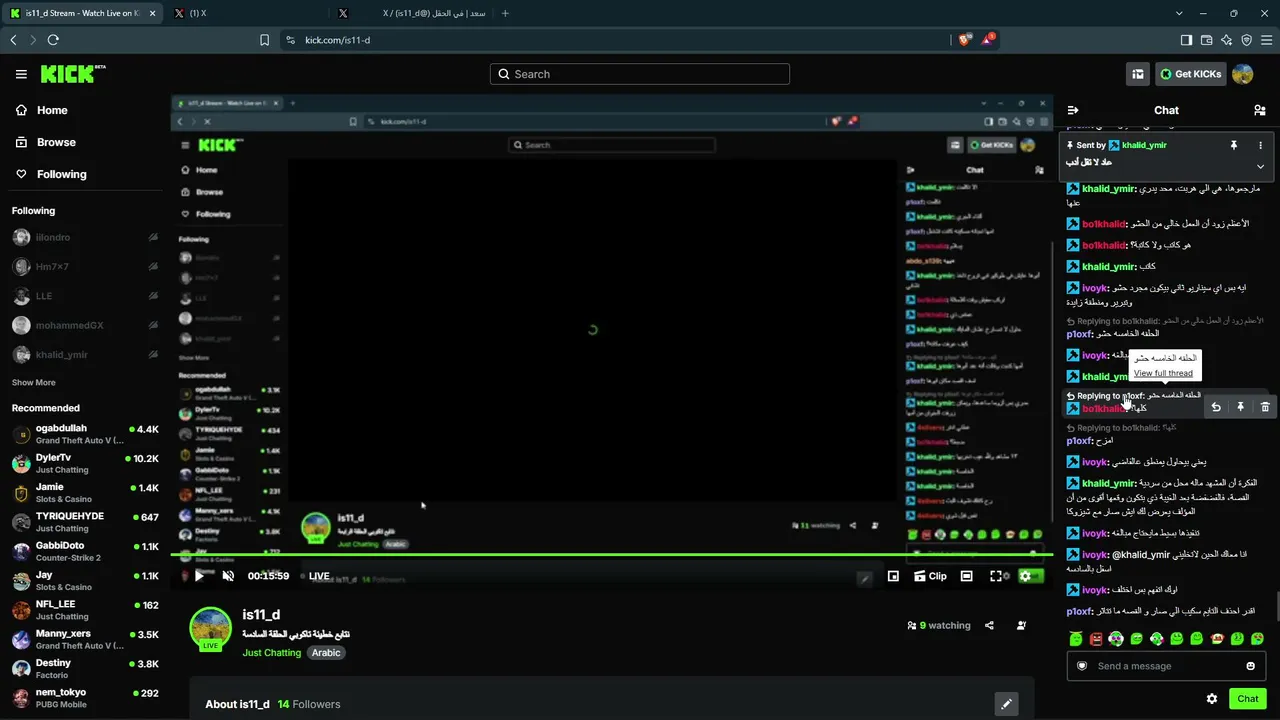Collapse the chat panel

(x=1073, y=110)
